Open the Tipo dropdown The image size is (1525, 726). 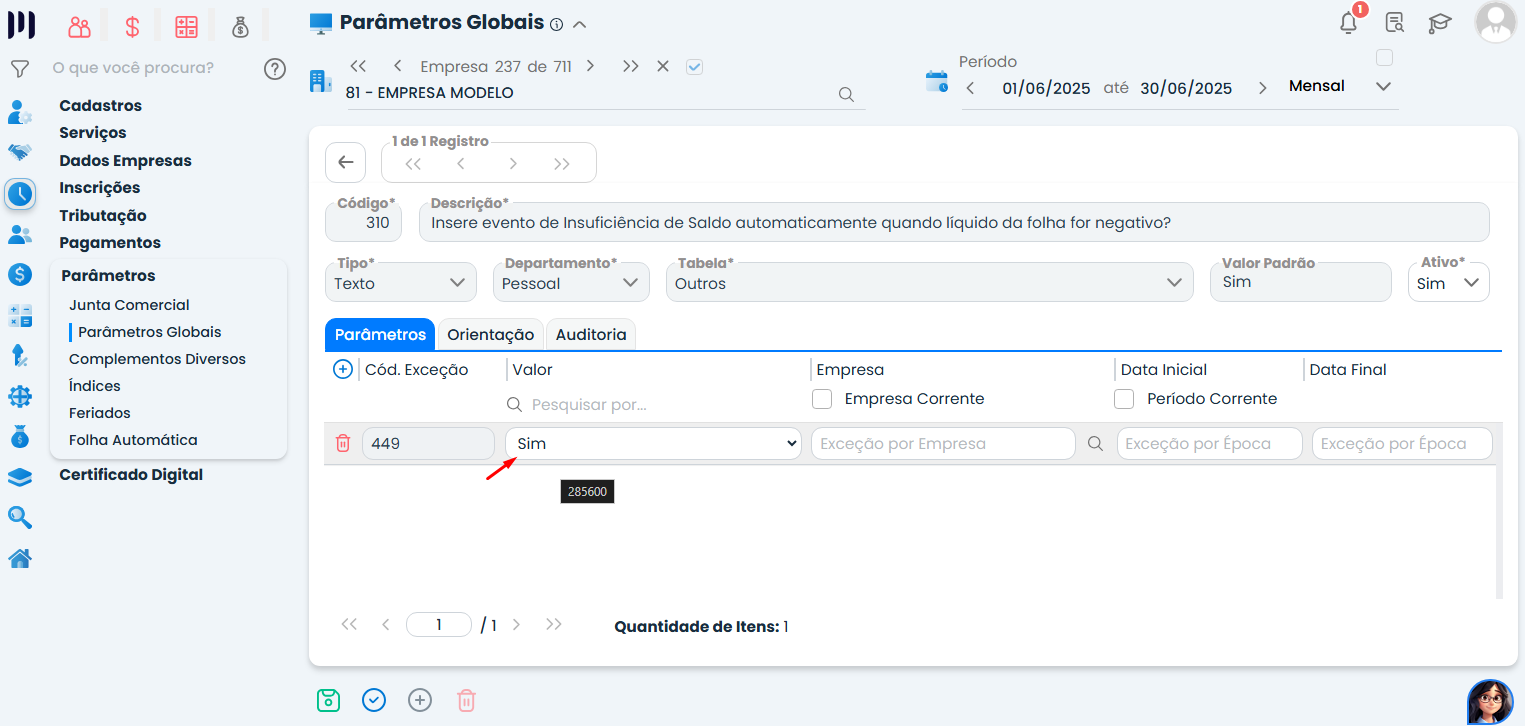pos(401,283)
